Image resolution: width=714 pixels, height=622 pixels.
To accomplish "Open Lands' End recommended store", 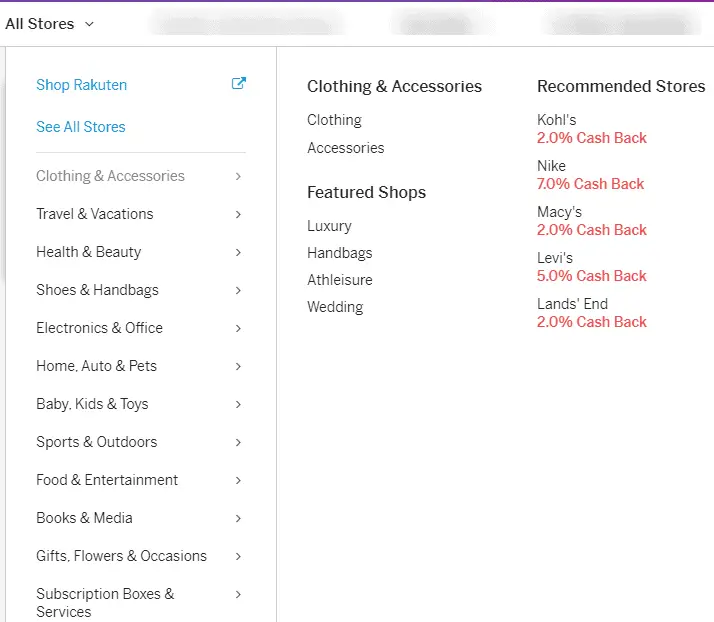I will click(x=572, y=304).
